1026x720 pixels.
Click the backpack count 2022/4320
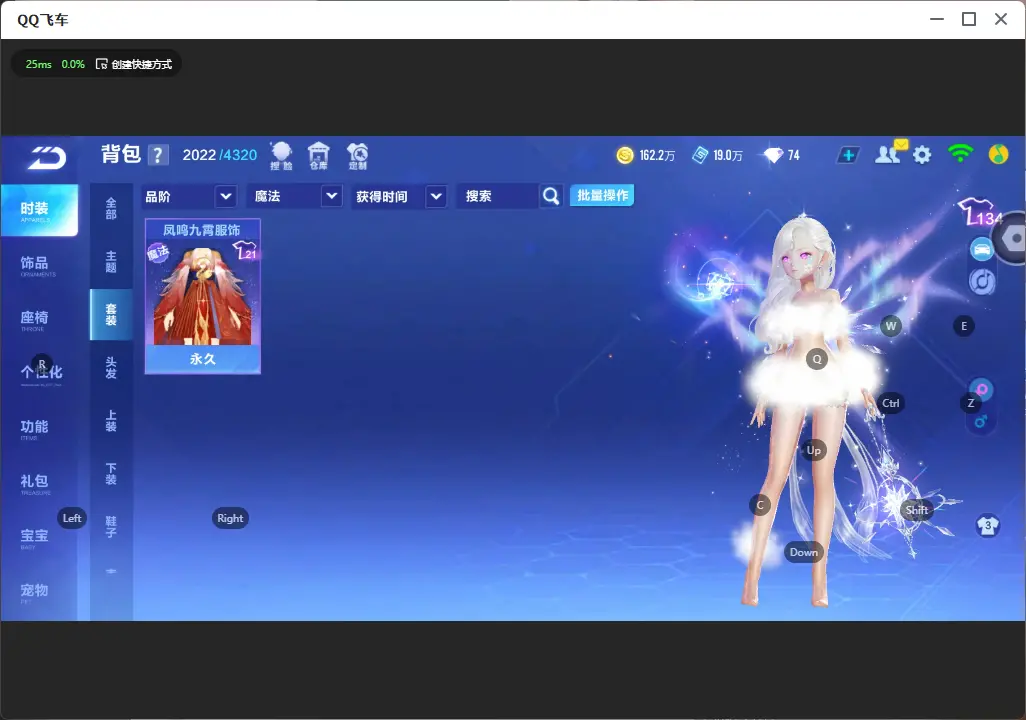[220, 155]
